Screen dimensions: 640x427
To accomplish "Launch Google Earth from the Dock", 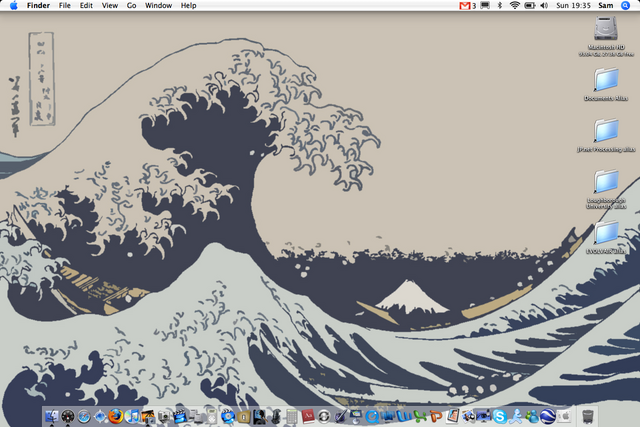I will 548,416.
